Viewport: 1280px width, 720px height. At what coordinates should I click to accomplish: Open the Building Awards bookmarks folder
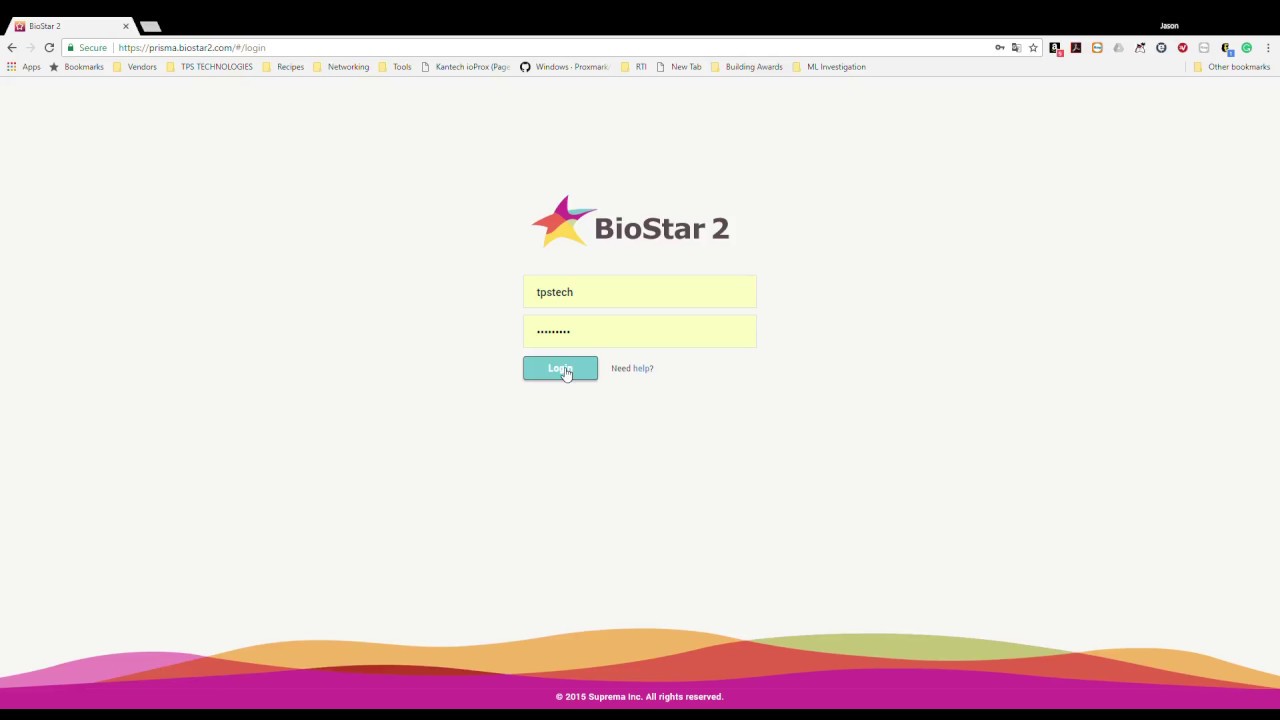(x=746, y=67)
